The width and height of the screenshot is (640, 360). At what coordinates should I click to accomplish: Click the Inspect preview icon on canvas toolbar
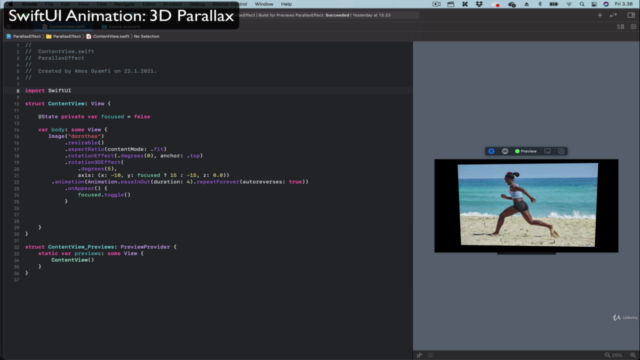[505, 151]
